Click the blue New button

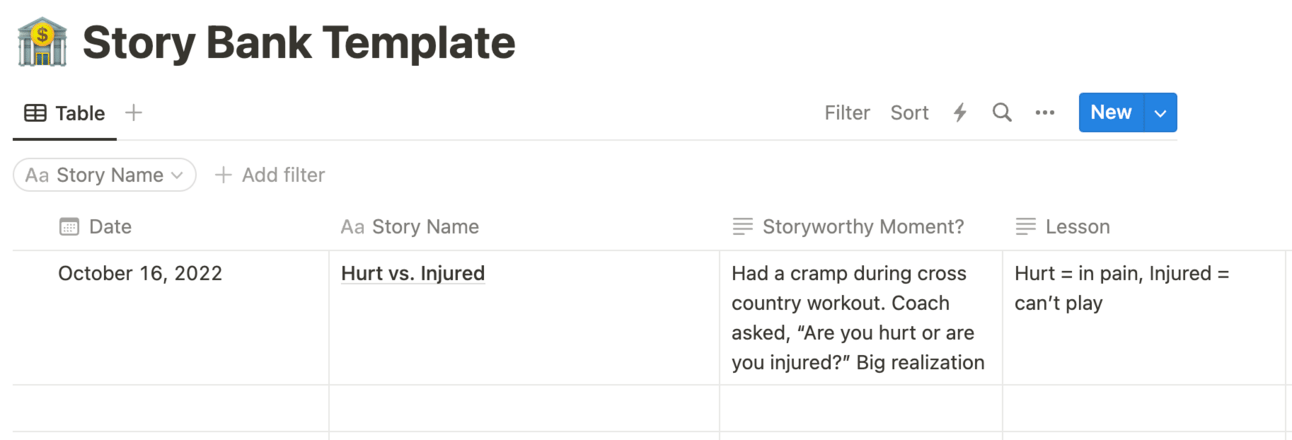1110,113
